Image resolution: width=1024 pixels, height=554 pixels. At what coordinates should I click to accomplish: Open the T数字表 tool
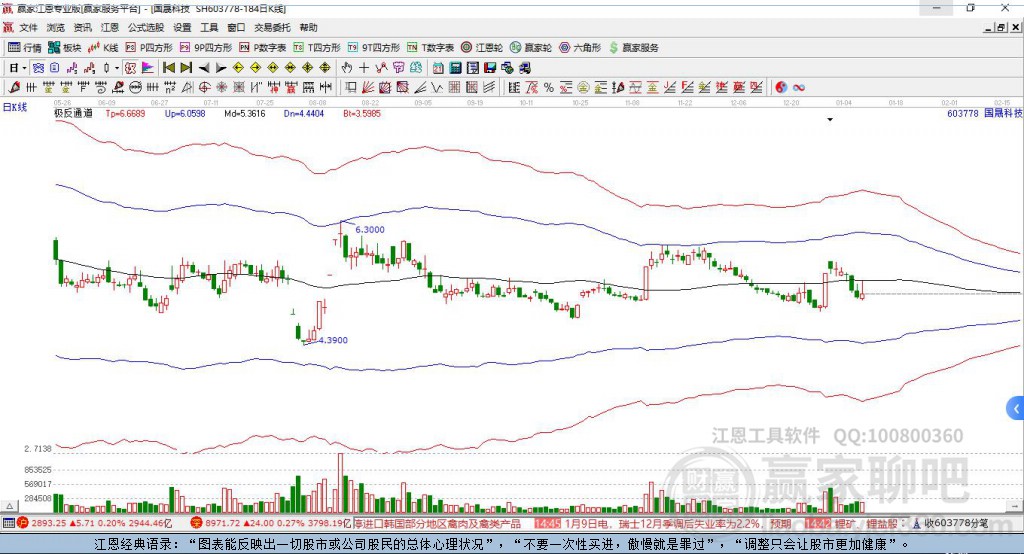[x=430, y=48]
